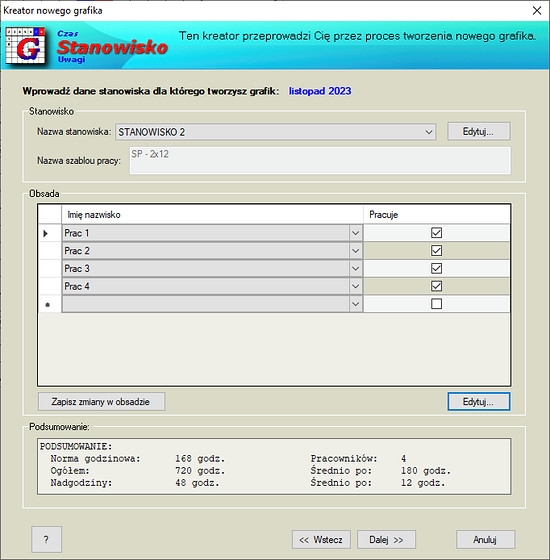Image resolution: width=550 pixels, height=560 pixels.
Task: Open help with the question mark button
Action: click(46, 539)
